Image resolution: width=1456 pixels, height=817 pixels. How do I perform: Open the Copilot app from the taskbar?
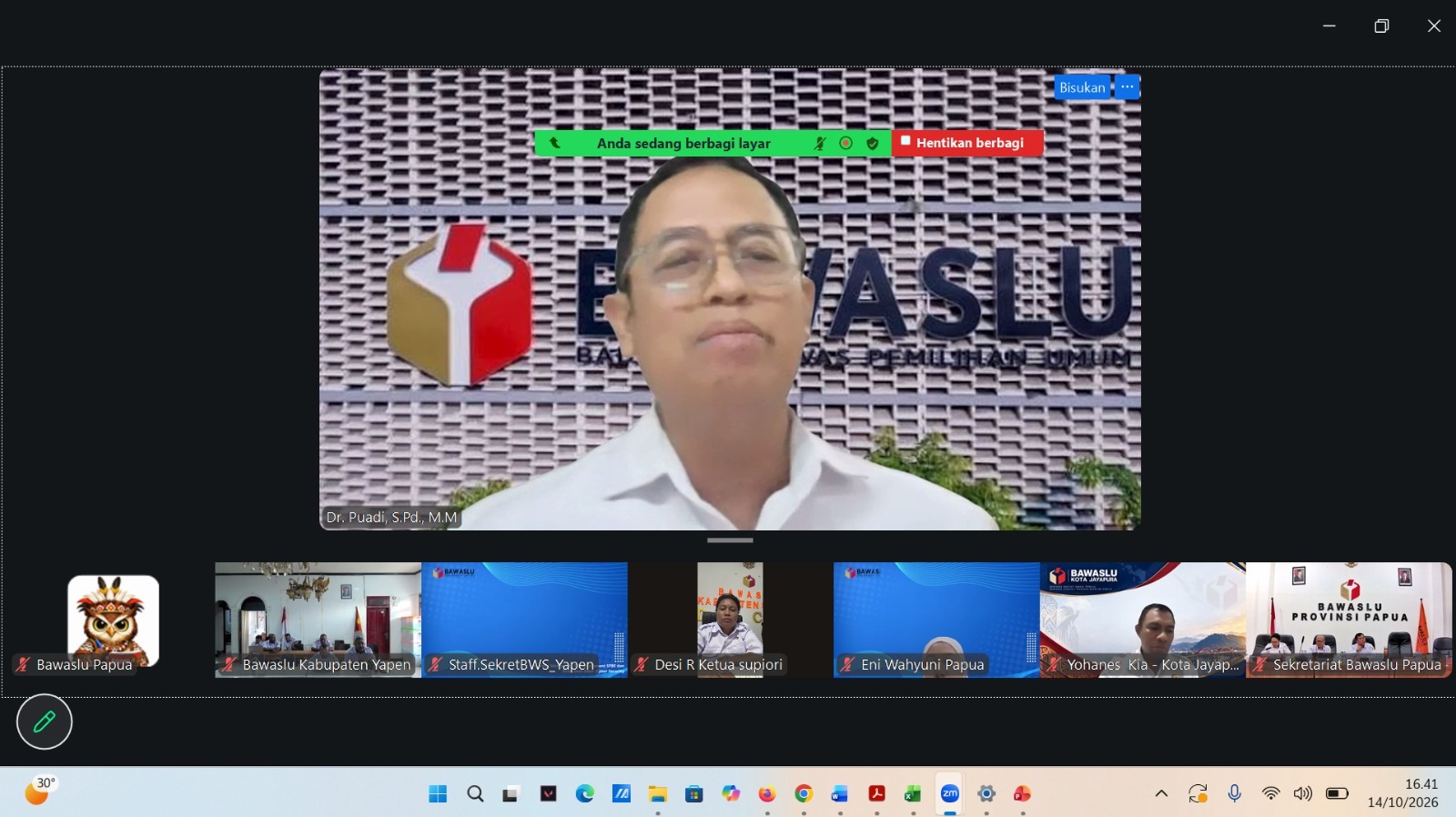point(731,793)
